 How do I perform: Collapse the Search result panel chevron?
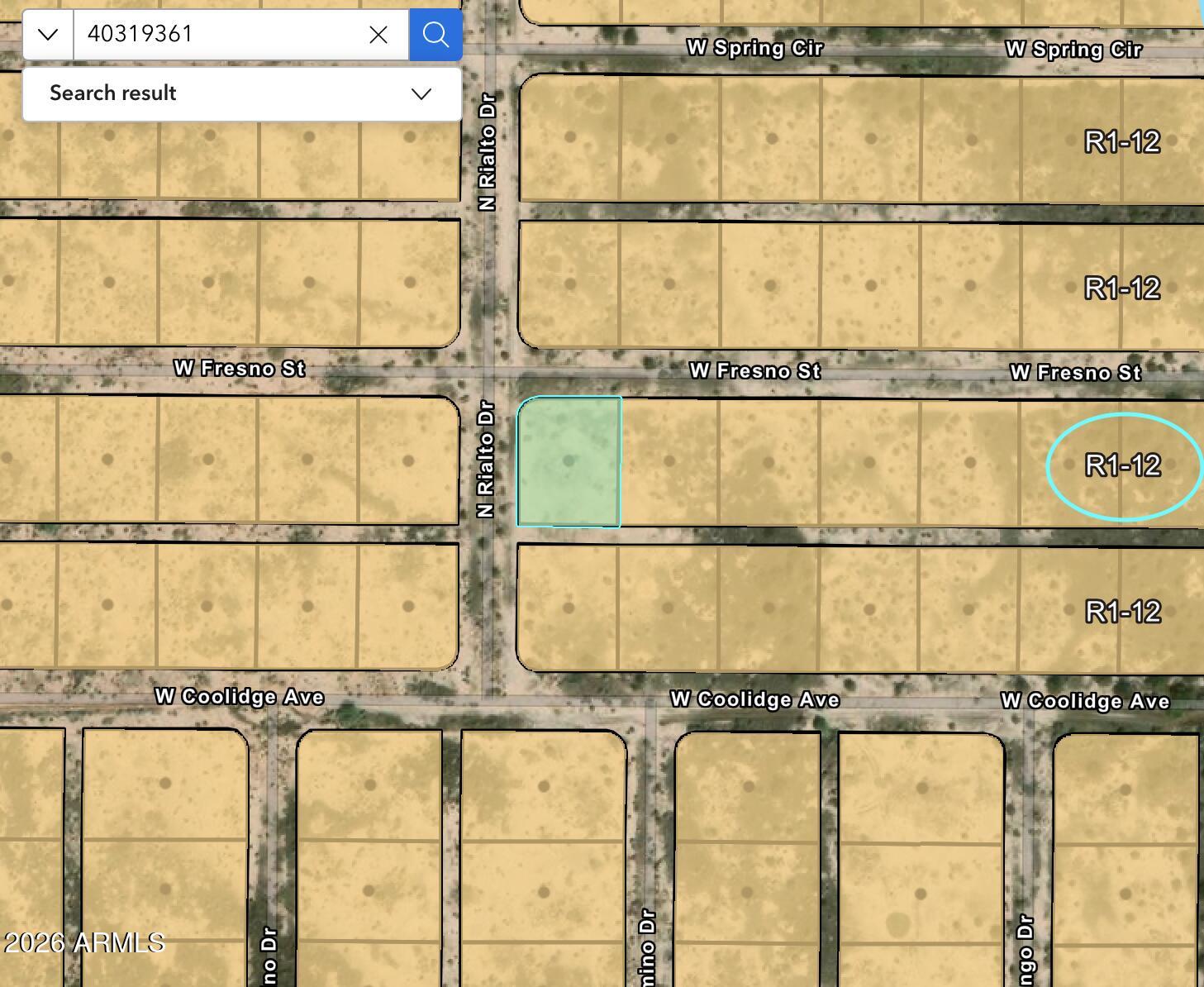coord(420,93)
